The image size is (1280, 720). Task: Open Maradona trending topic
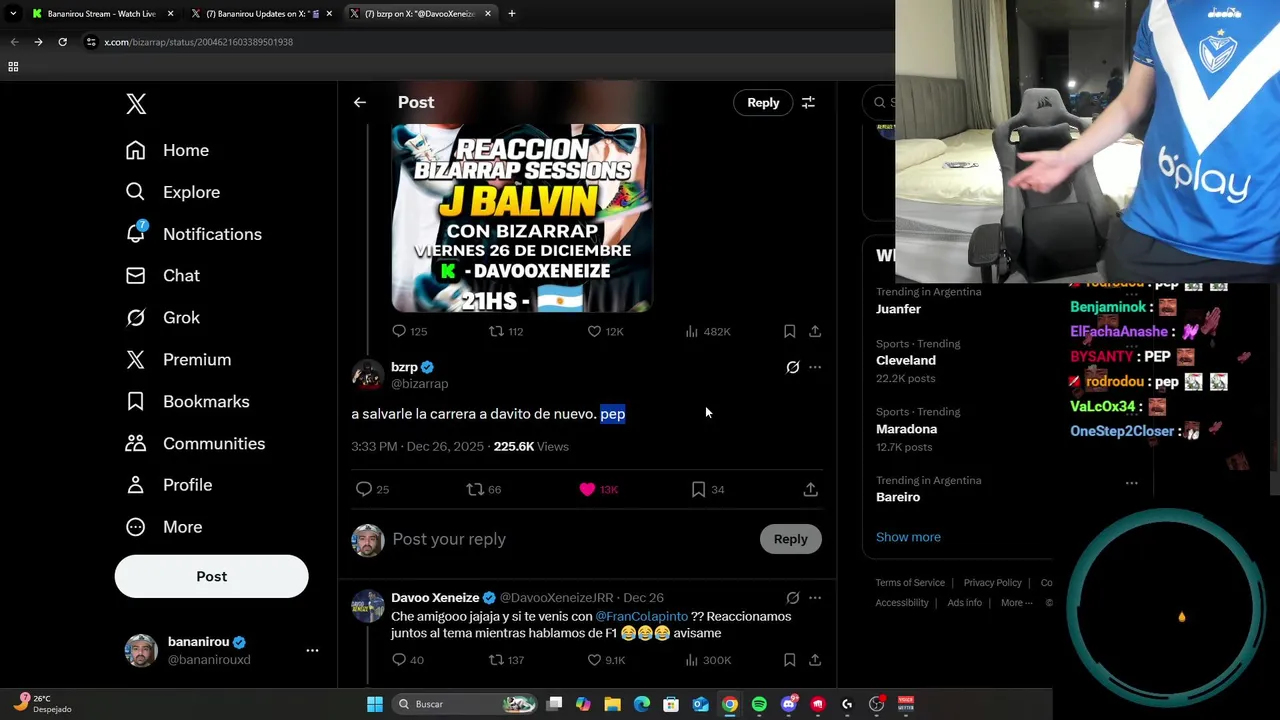click(x=906, y=429)
